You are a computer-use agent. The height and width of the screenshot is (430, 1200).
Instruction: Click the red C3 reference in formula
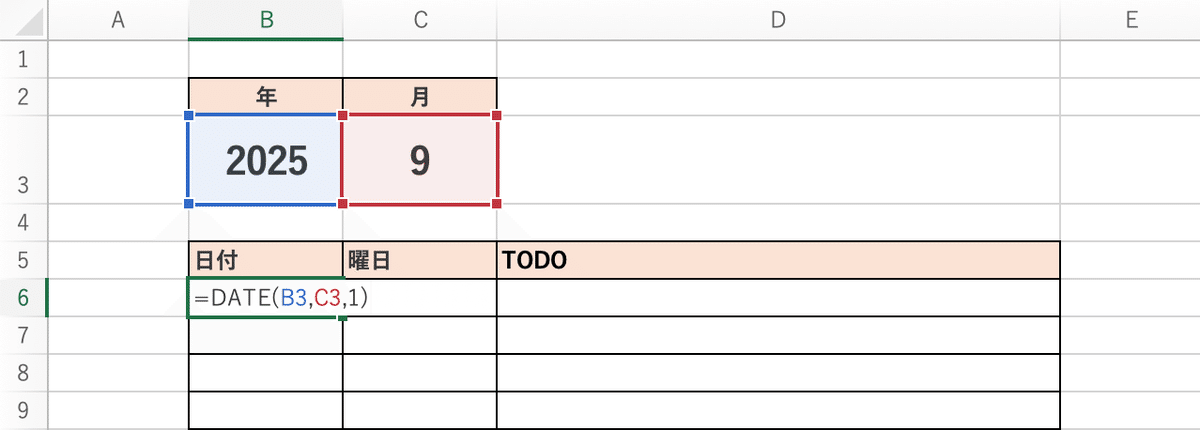pyautogui.click(x=328, y=298)
